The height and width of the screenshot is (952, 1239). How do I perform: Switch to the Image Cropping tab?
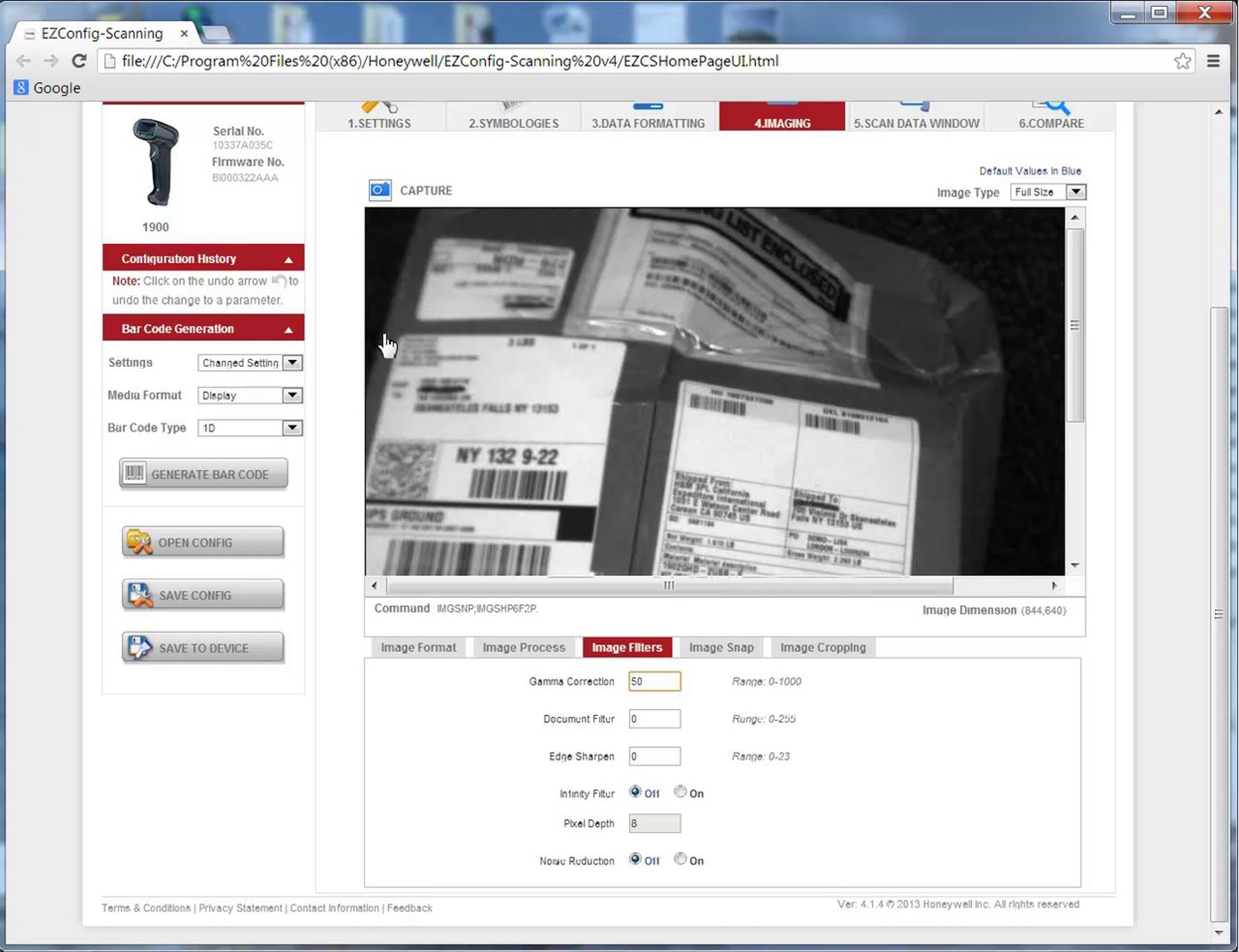click(x=822, y=647)
